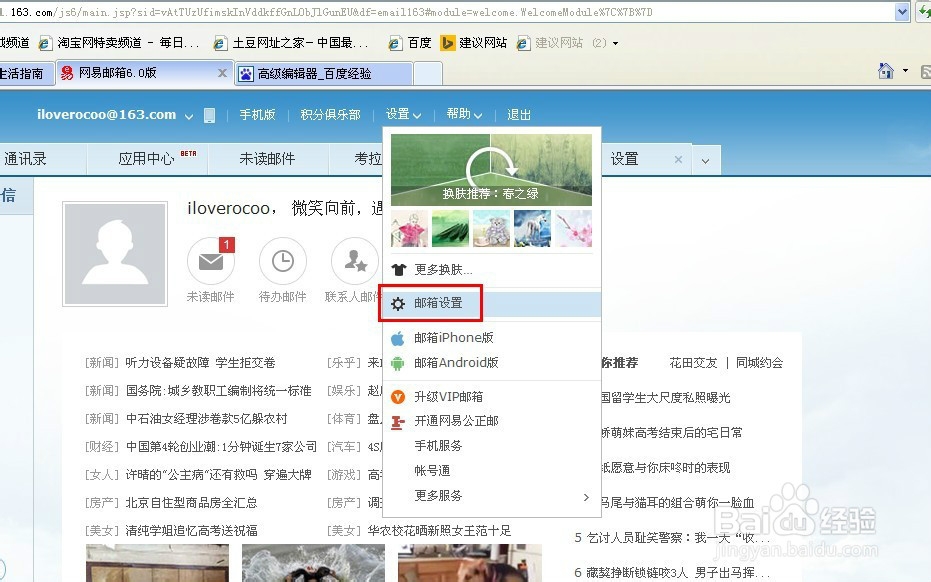Close the 设置 mailbox tab

(x=678, y=159)
